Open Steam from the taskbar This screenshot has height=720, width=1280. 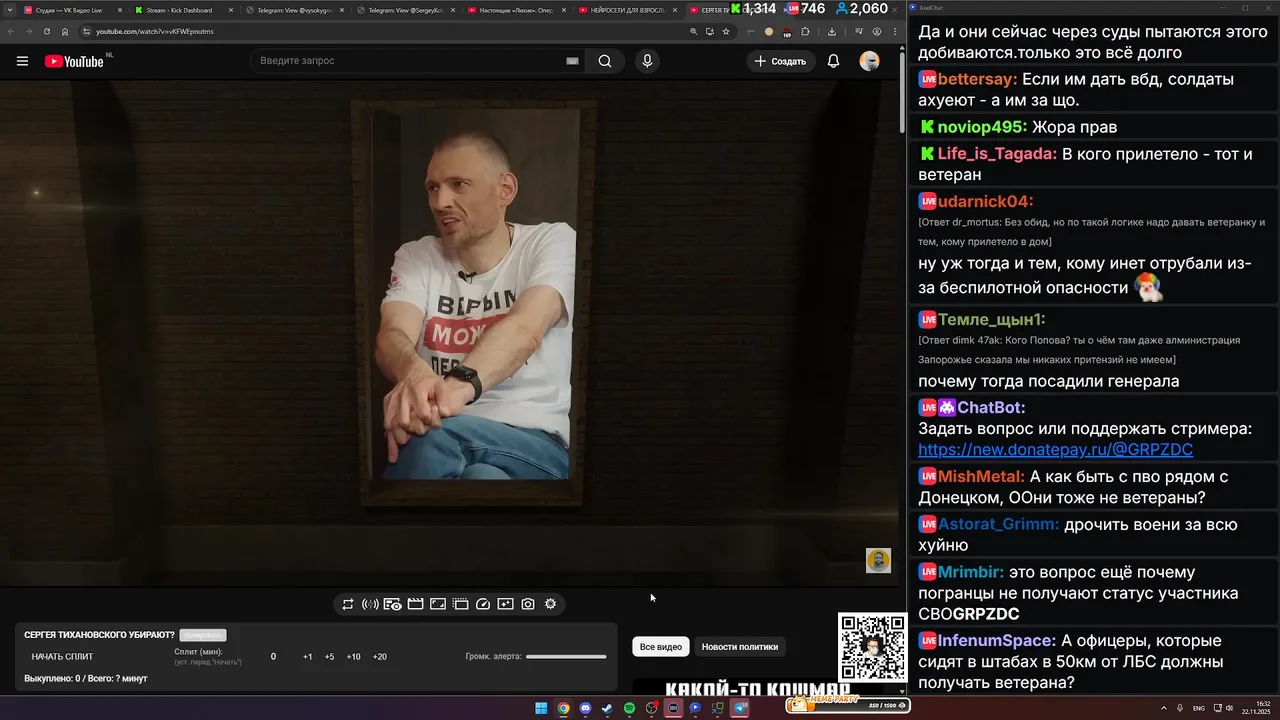(607, 708)
